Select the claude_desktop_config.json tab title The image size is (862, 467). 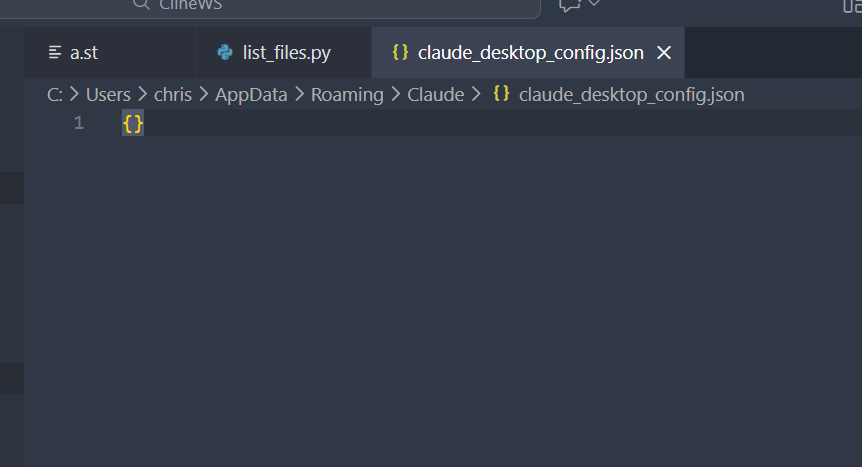pos(530,53)
